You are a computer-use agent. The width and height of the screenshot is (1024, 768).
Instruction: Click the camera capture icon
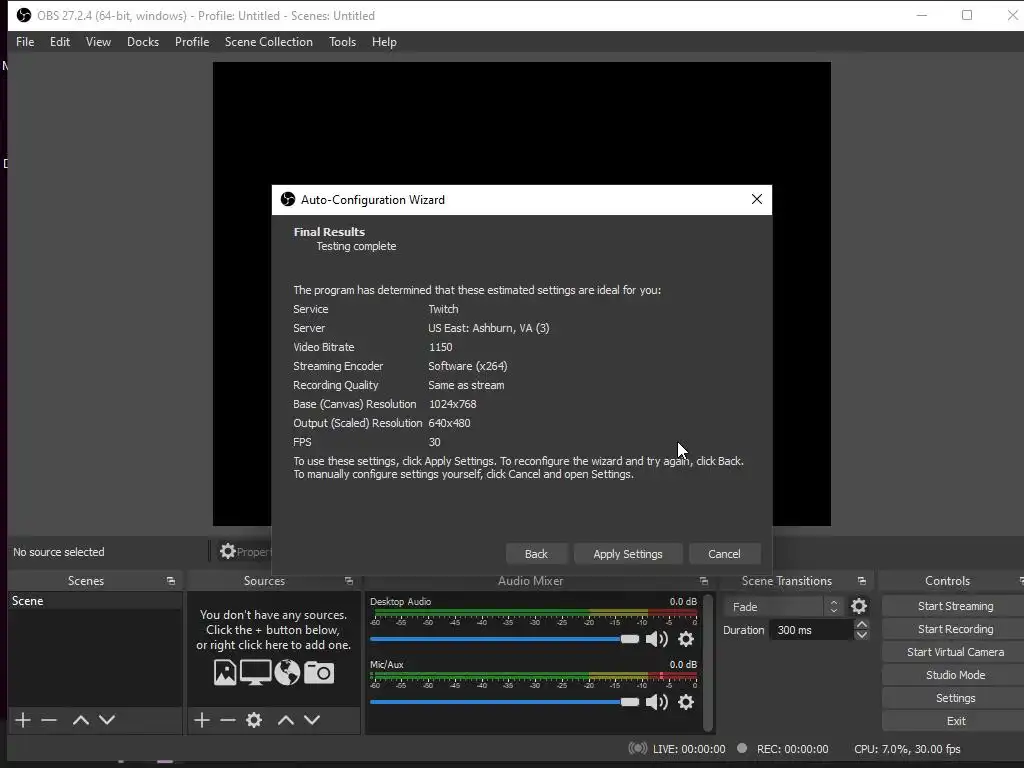click(319, 673)
